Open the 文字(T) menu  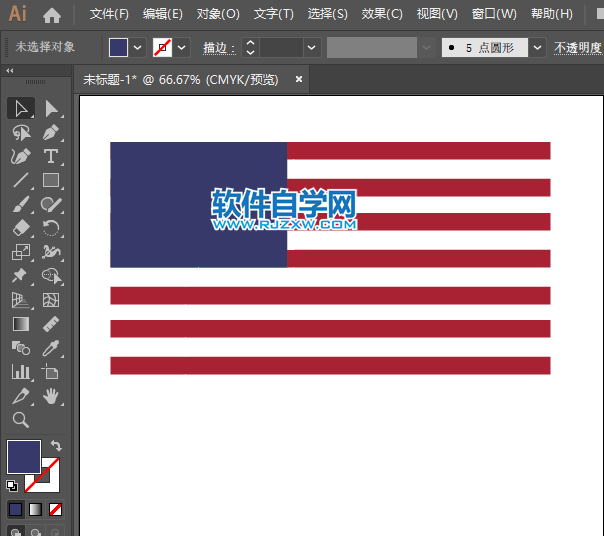pos(273,14)
